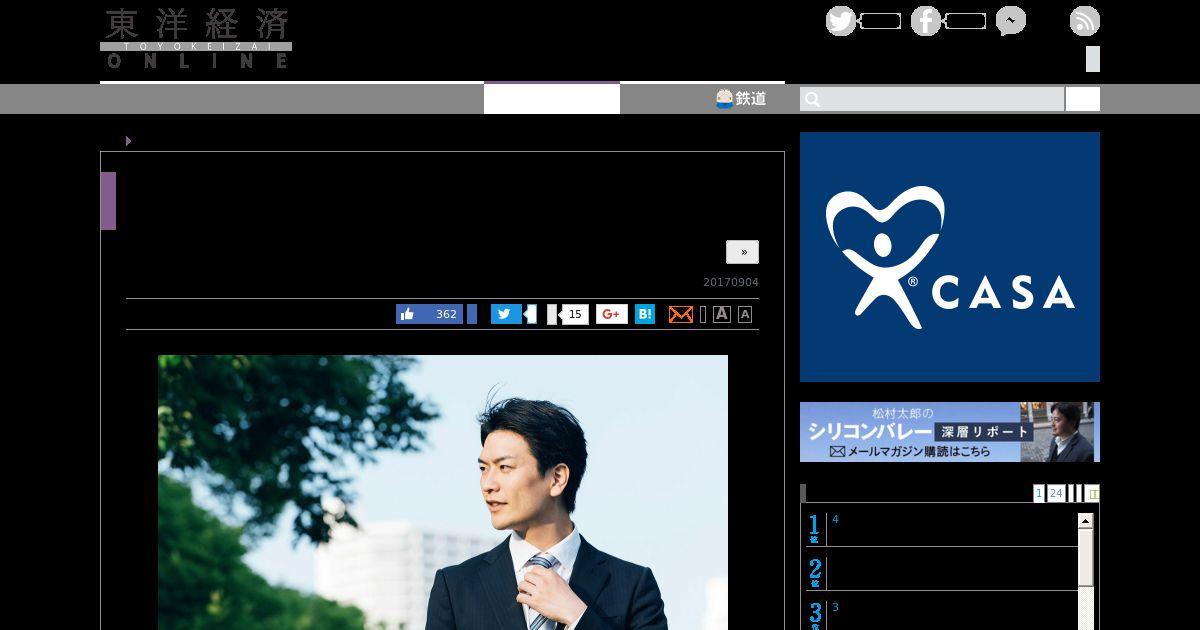Click the header Twitter circle icon
This screenshot has height=630, width=1200.
[x=841, y=21]
